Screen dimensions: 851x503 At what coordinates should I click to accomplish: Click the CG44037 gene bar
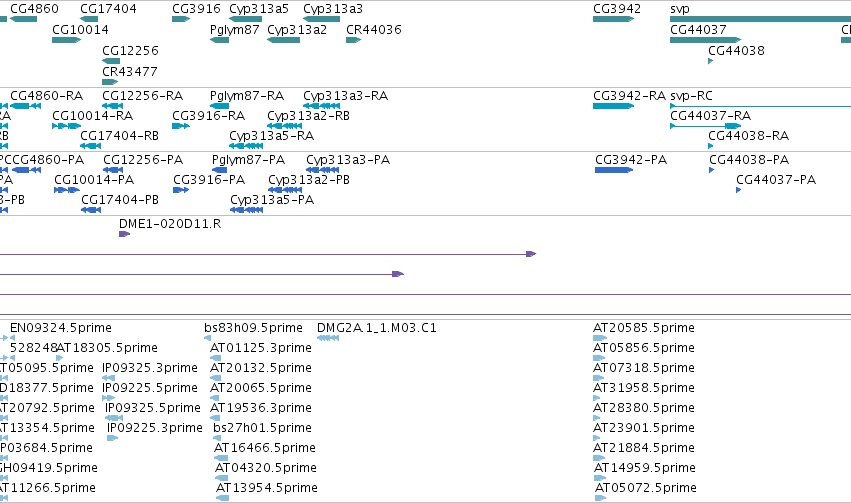706,40
